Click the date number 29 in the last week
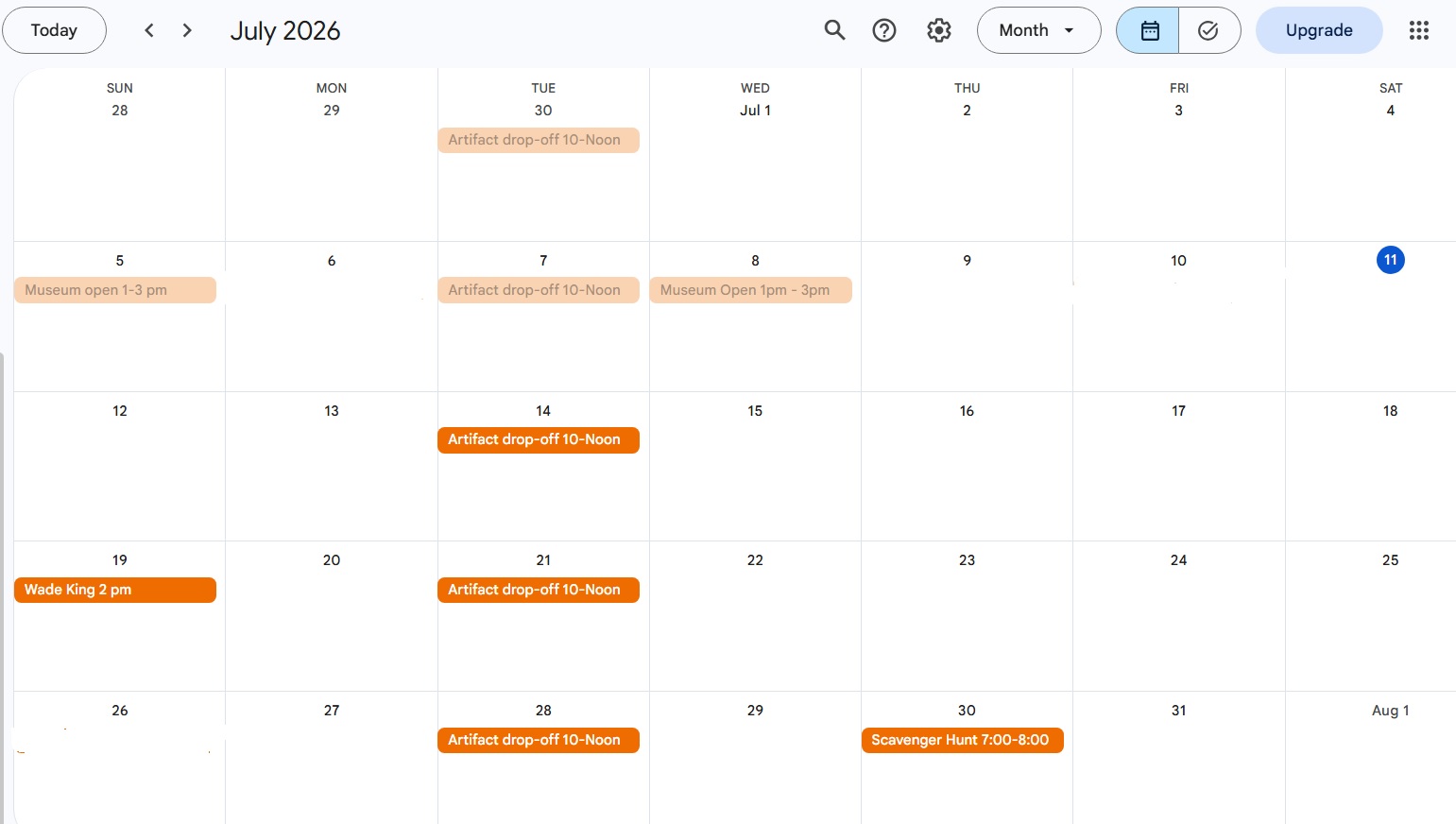The image size is (1456, 824). coord(755,711)
